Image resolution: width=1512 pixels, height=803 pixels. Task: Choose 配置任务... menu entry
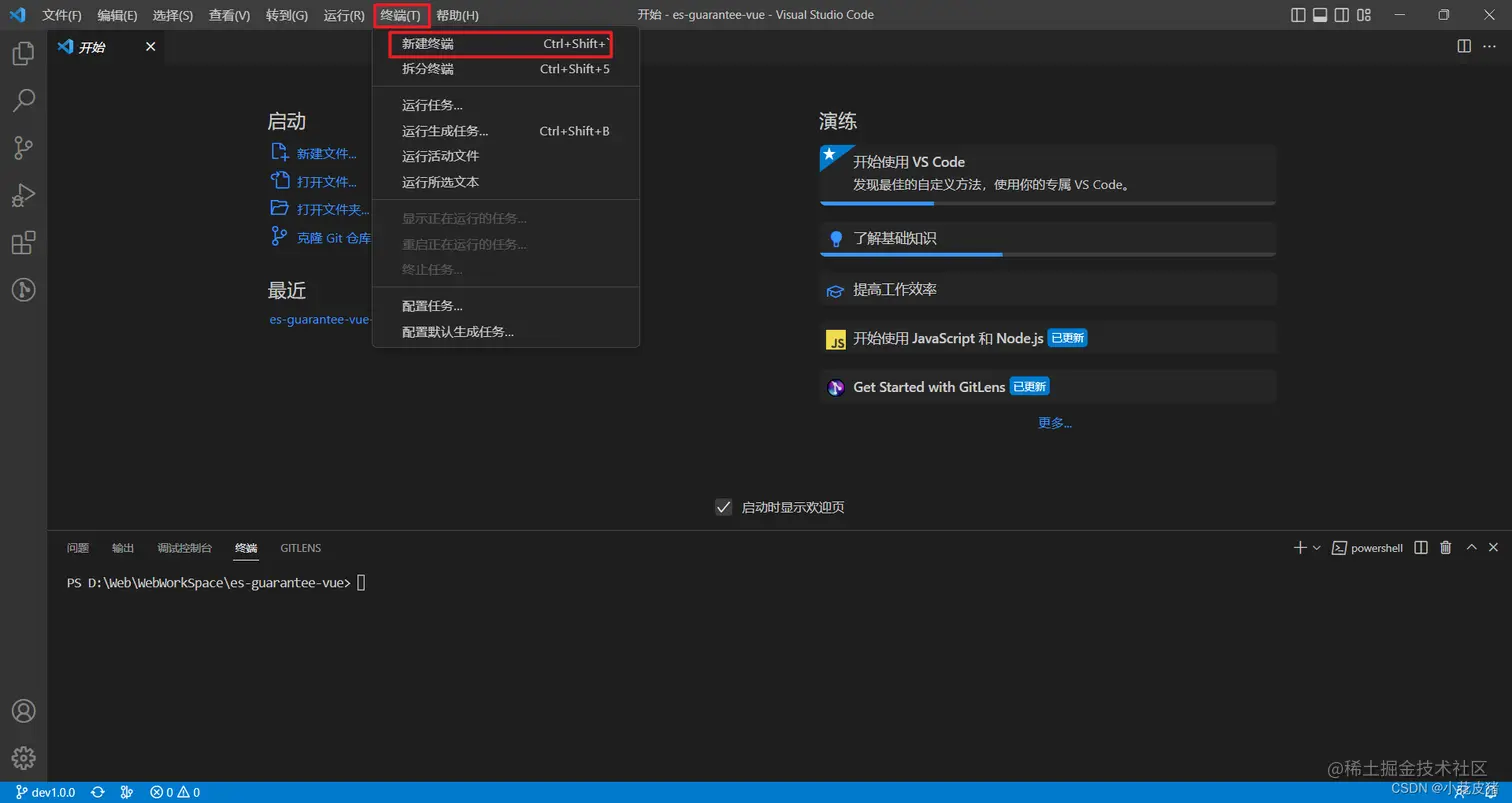[505, 306]
